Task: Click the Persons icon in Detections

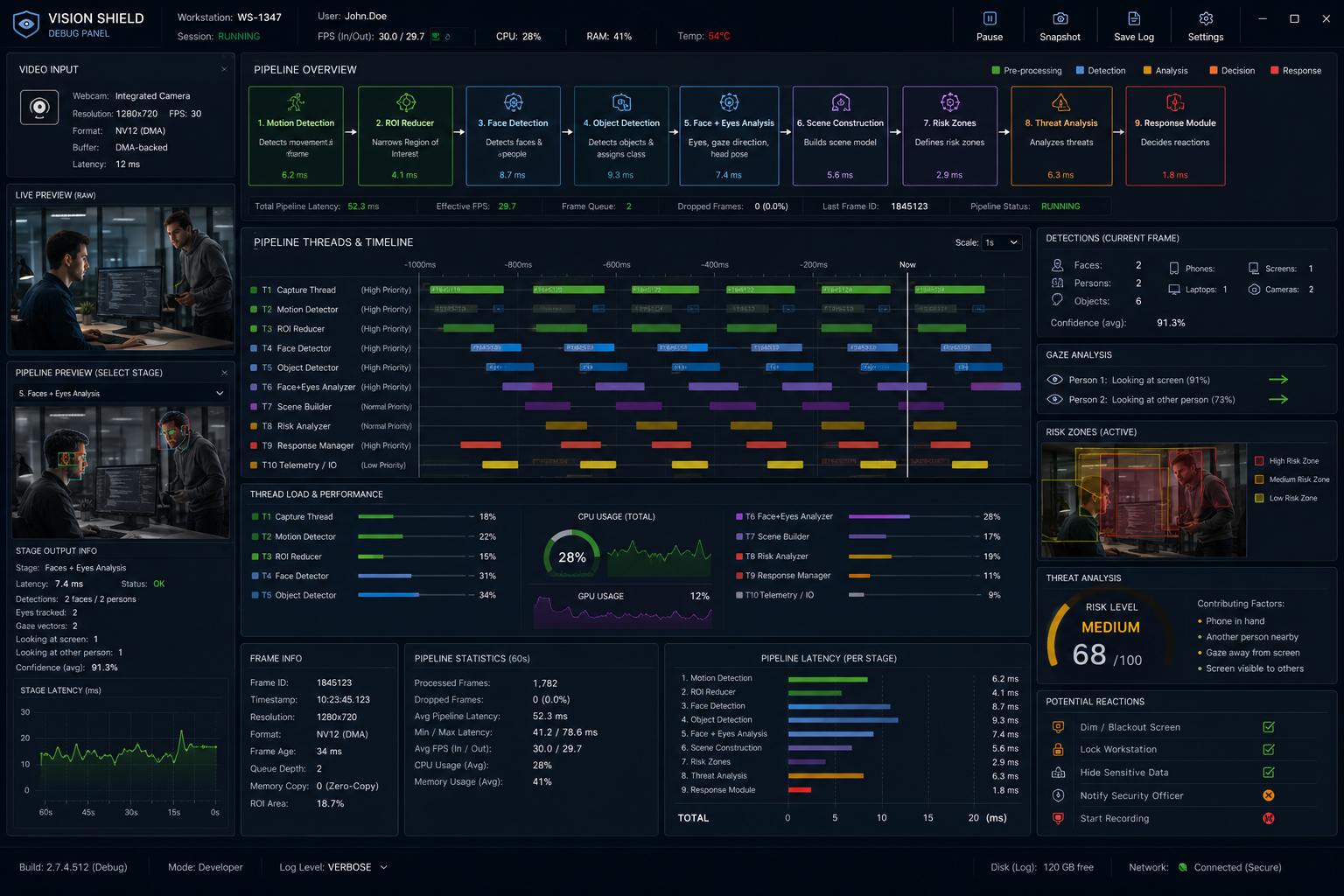Action: click(1057, 283)
